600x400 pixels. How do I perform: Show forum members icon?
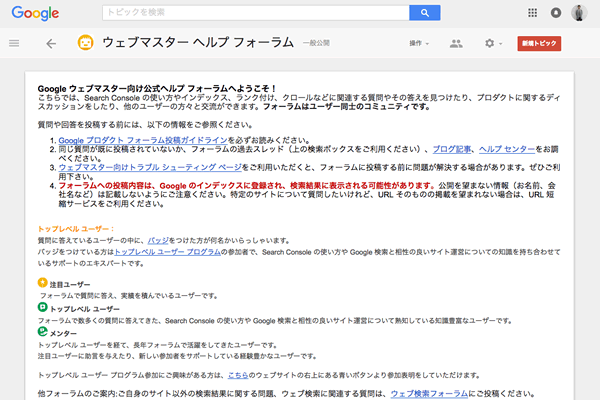(456, 44)
